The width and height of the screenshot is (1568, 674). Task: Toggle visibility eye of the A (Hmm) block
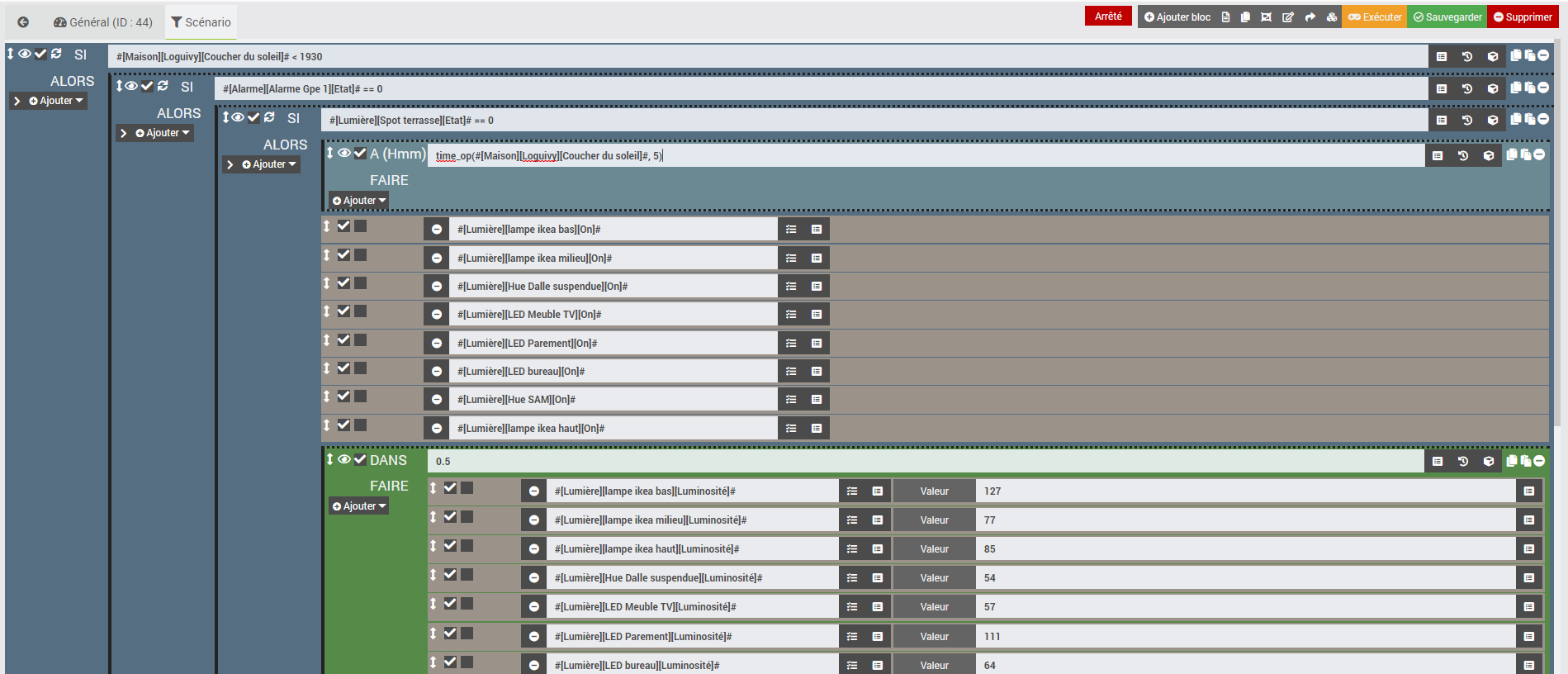344,153
